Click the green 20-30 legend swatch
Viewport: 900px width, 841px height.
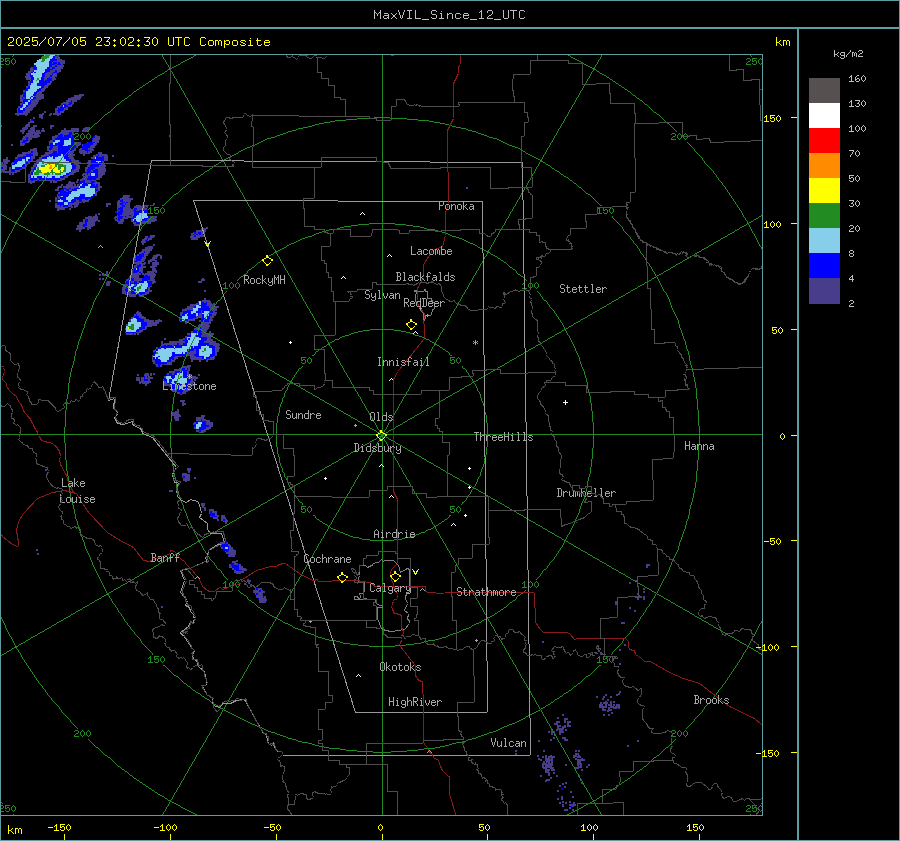[824, 216]
